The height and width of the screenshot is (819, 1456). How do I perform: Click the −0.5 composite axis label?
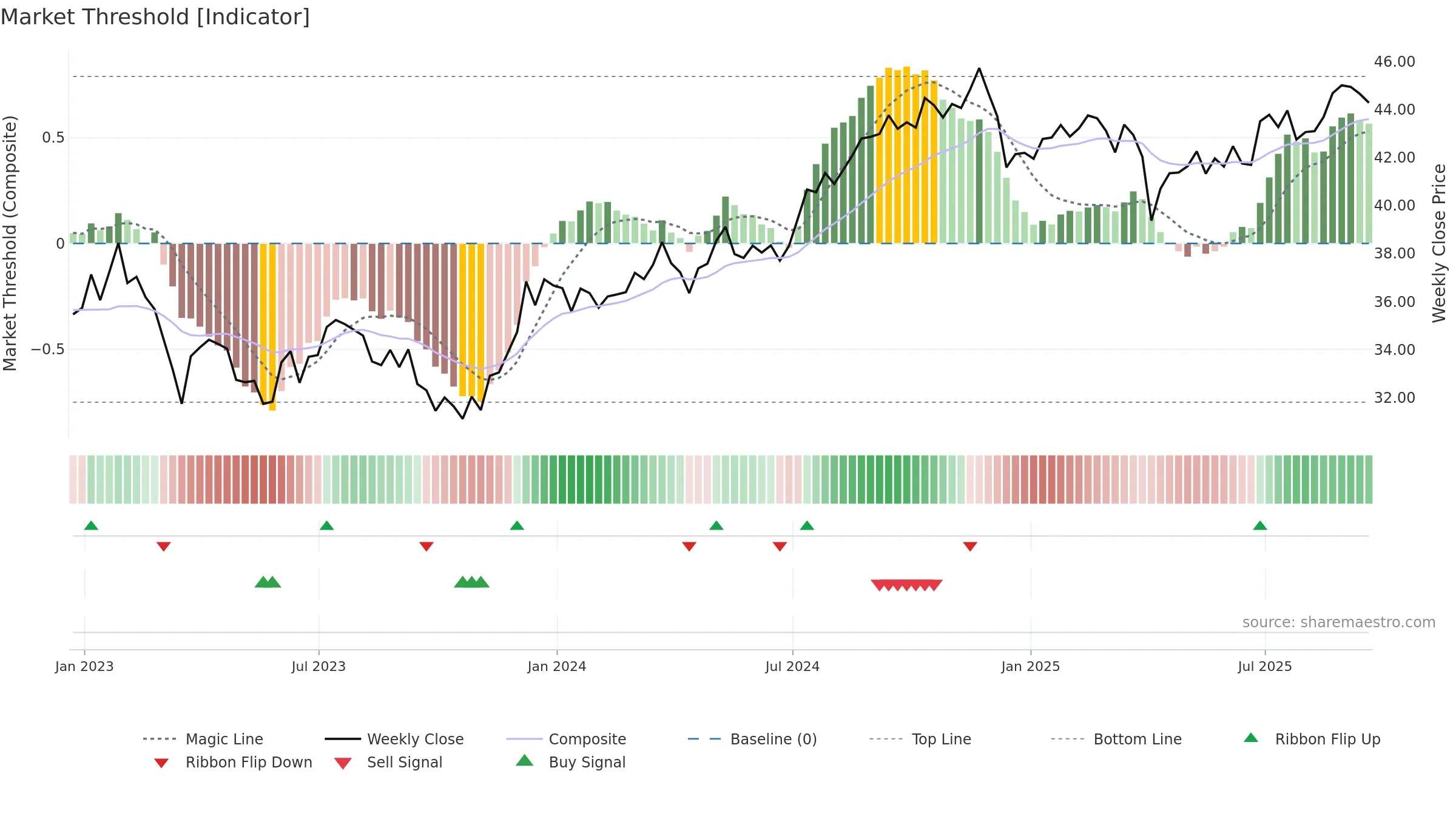point(47,349)
